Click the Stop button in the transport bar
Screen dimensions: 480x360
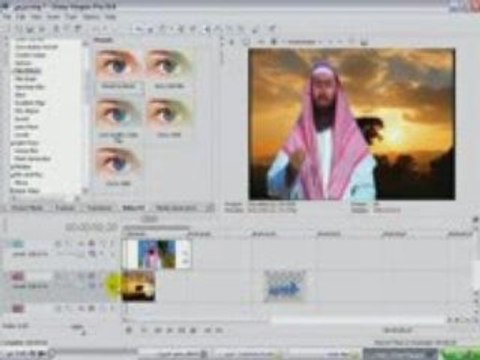coord(193,330)
